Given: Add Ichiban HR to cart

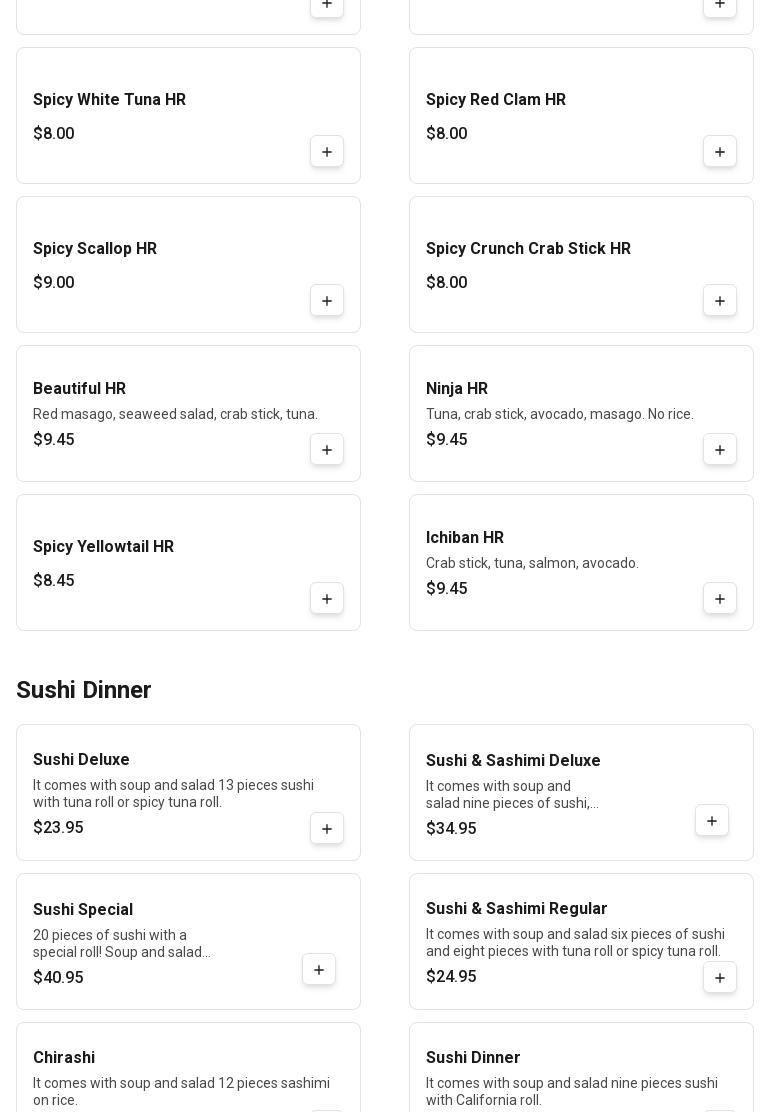Looking at the screenshot, I should [720, 599].
